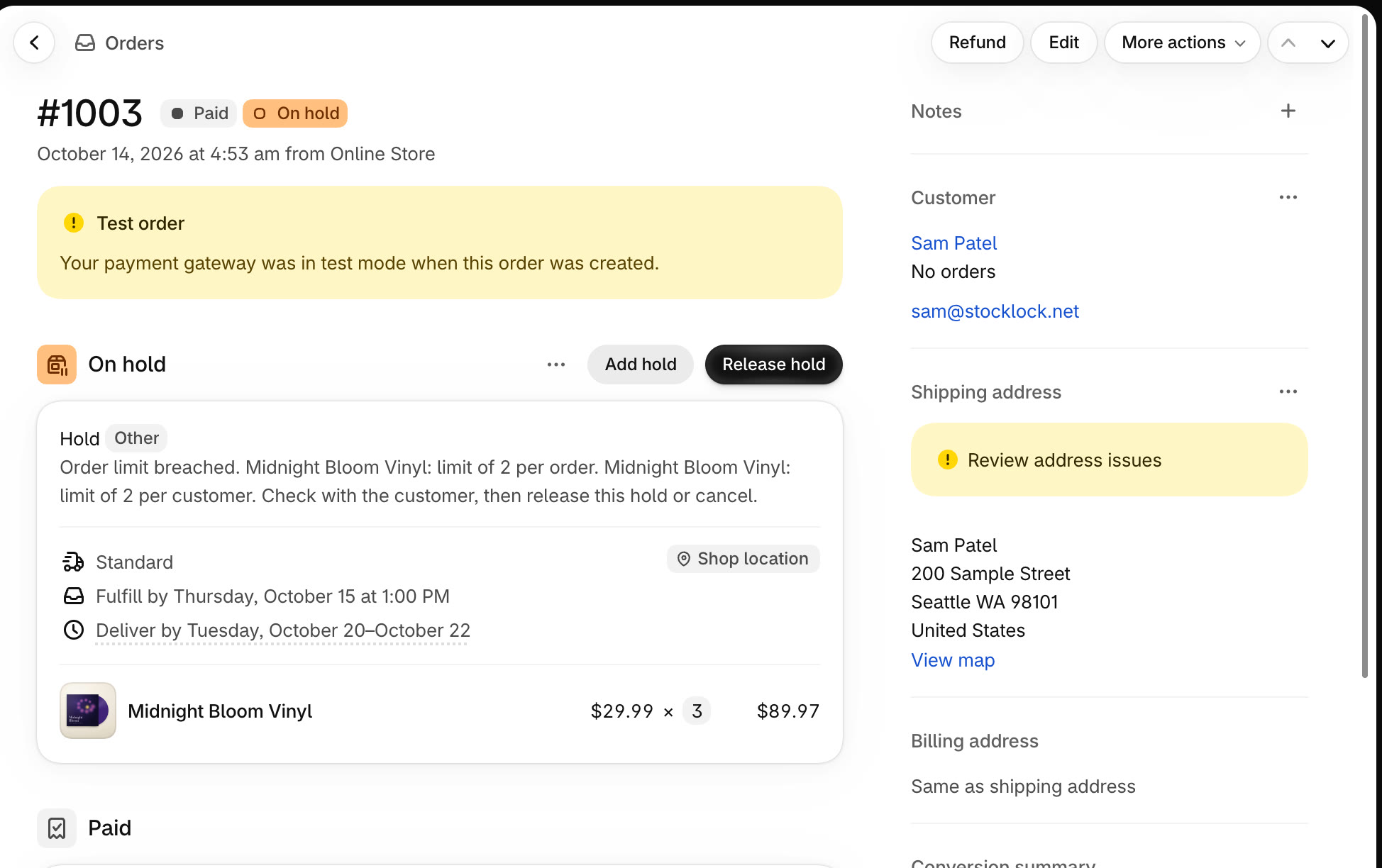This screenshot has width=1382, height=868.
Task: Click the Add hold button
Action: 640,365
